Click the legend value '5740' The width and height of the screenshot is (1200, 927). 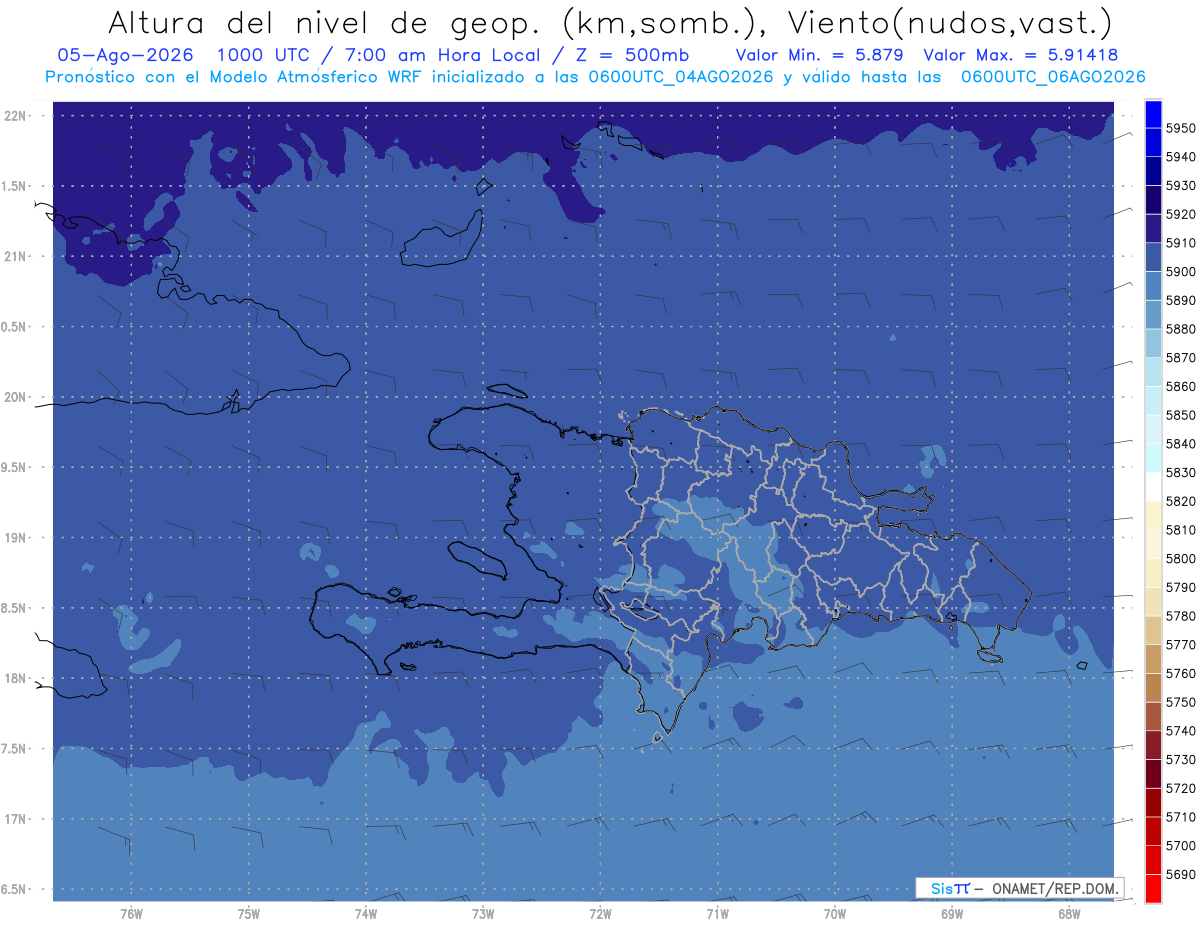pos(1180,731)
